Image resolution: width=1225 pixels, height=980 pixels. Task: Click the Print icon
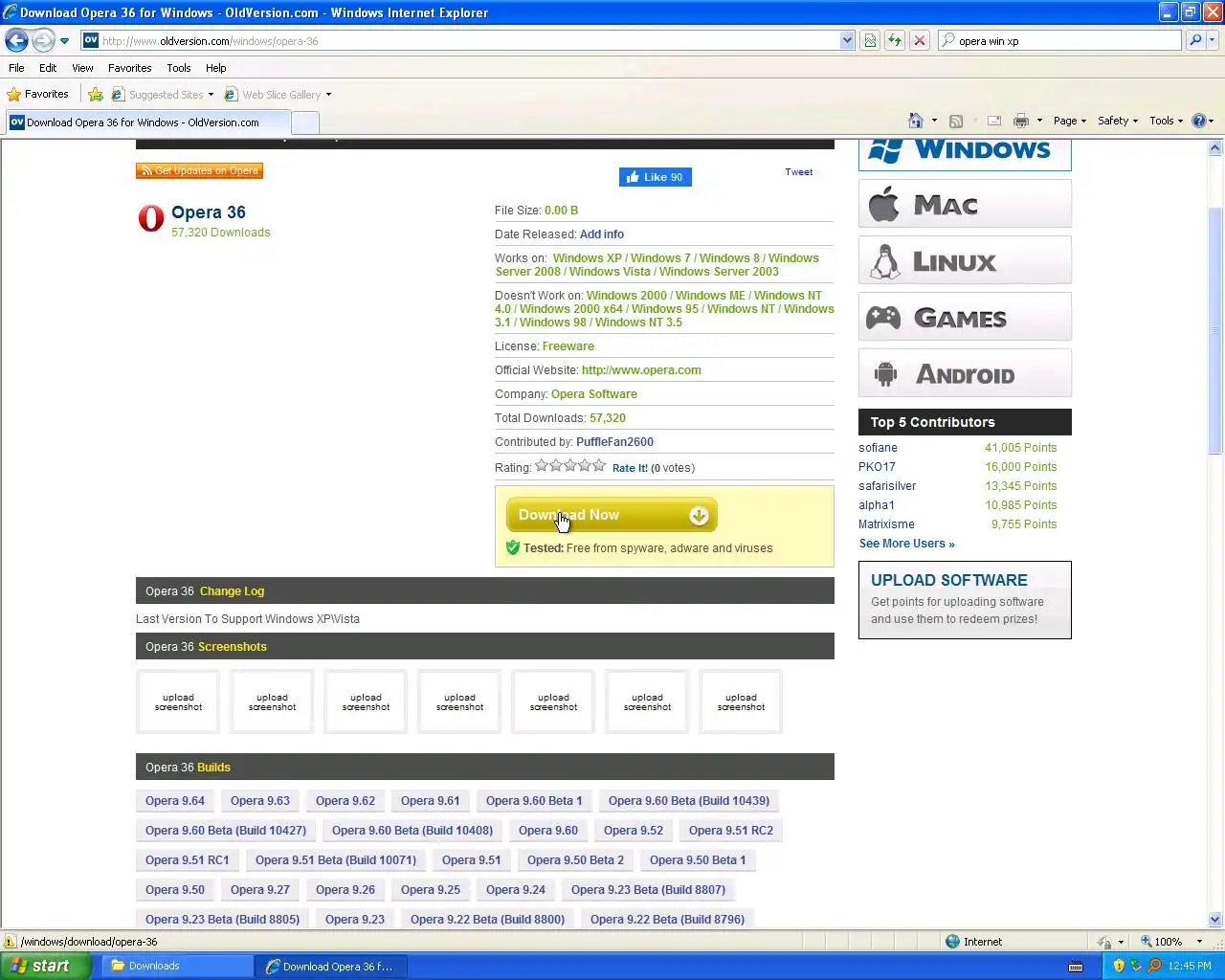pos(1021,121)
